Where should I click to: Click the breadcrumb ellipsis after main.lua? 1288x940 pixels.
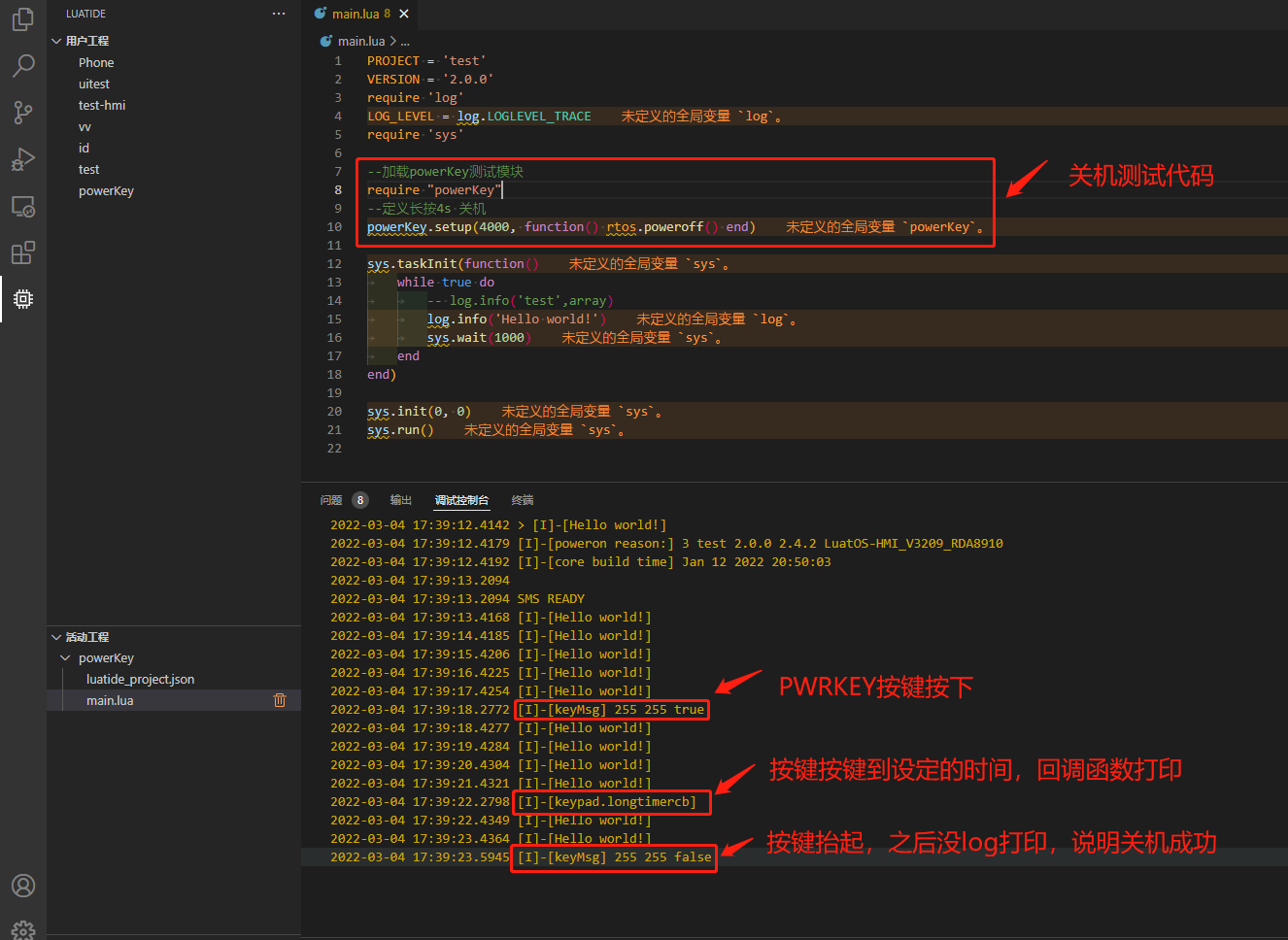405,41
